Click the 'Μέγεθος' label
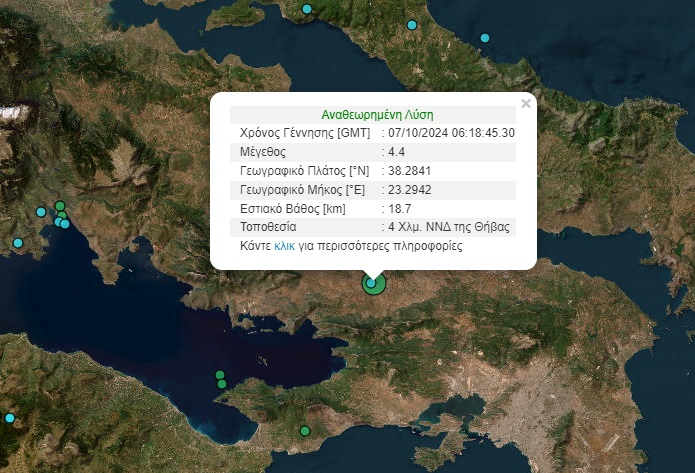The image size is (695, 473). point(263,152)
